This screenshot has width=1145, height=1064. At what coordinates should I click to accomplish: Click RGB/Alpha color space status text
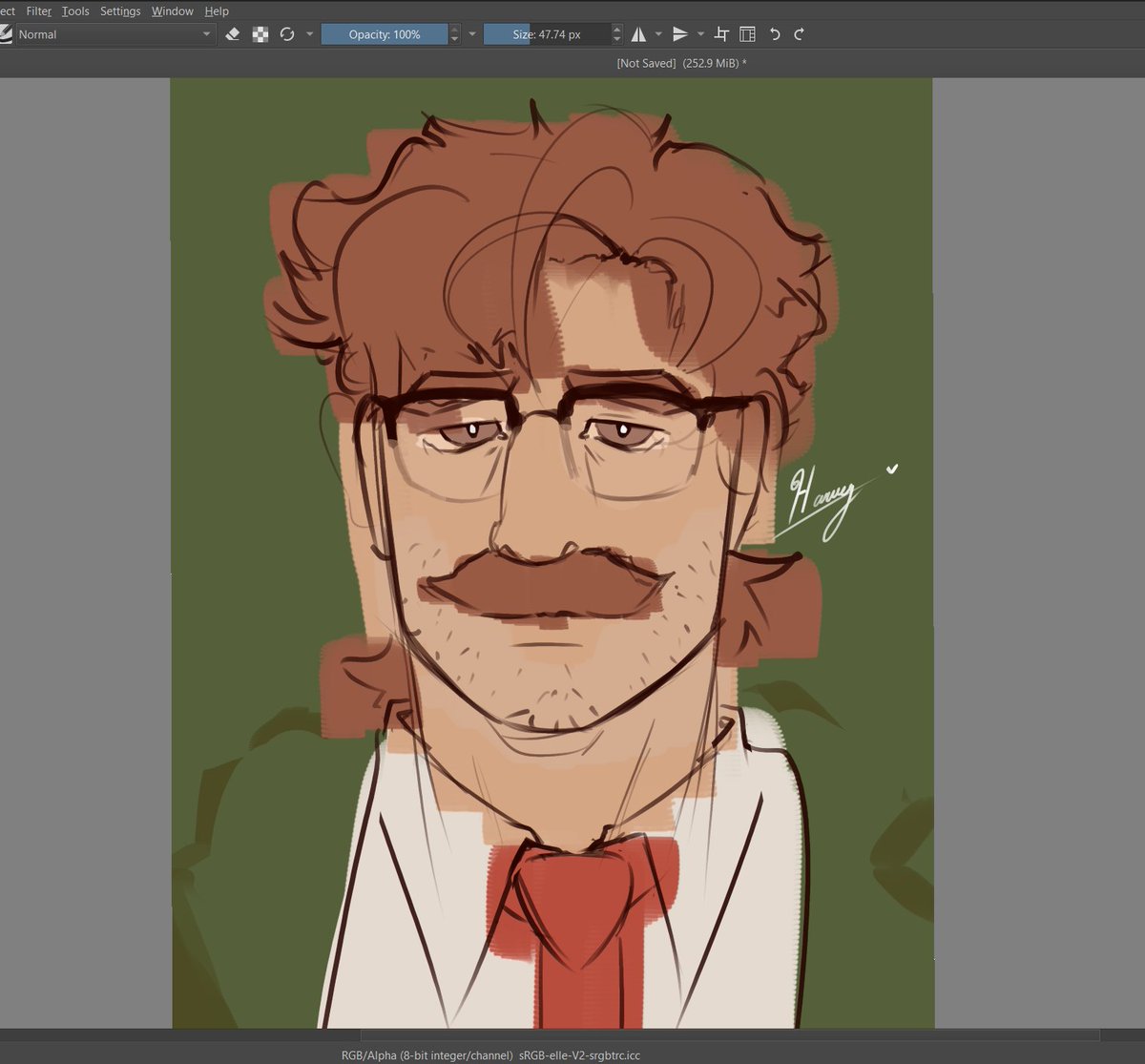[x=427, y=1055]
